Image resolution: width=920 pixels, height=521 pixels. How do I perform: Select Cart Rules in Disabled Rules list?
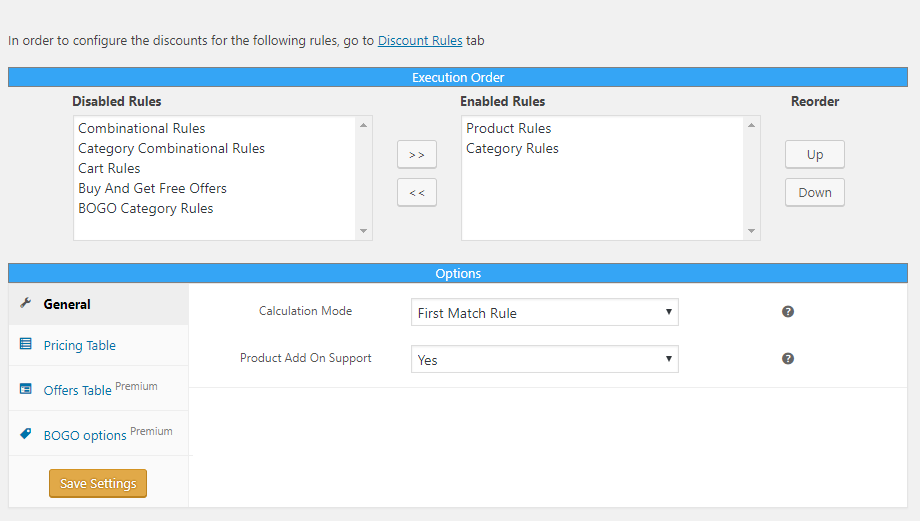109,168
